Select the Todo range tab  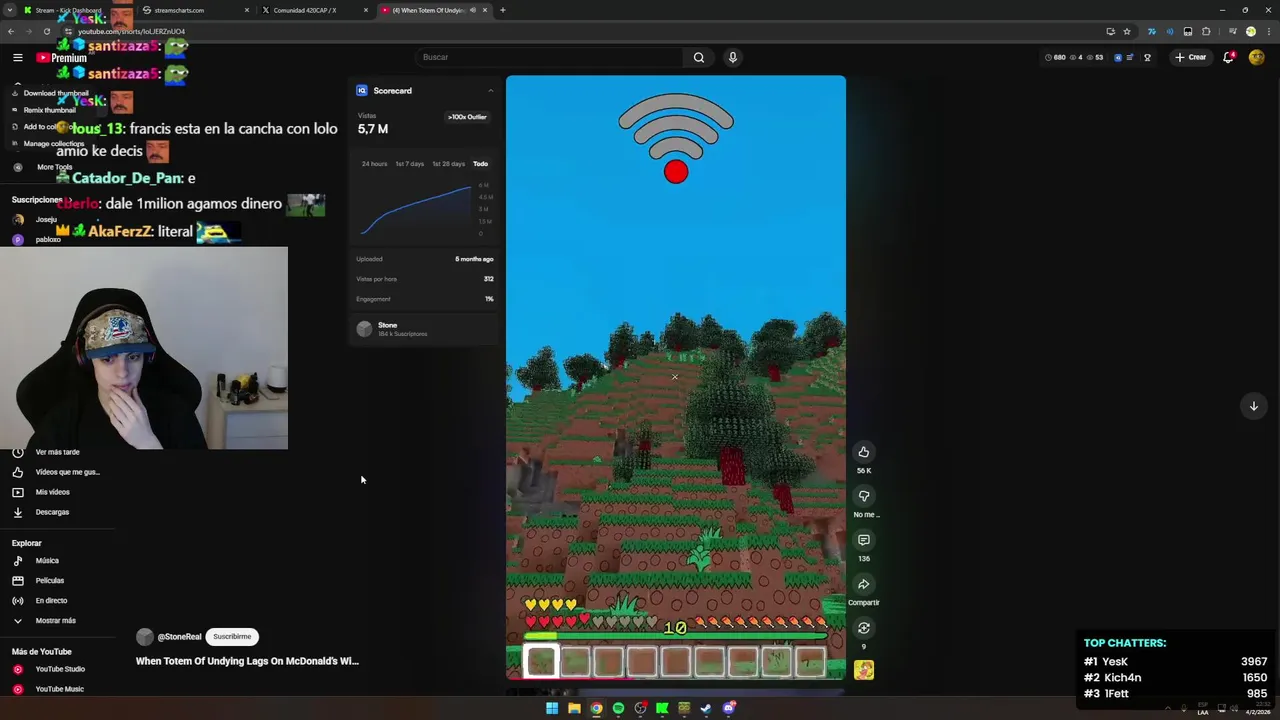point(480,164)
